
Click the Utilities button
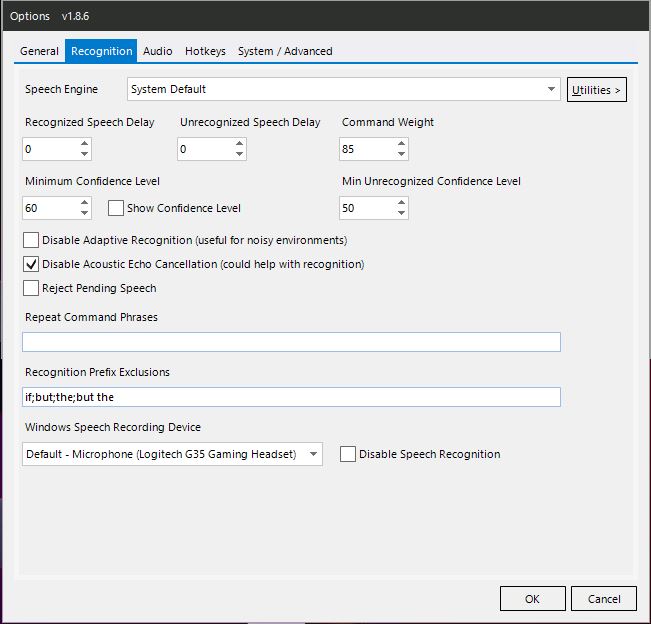[x=597, y=89]
